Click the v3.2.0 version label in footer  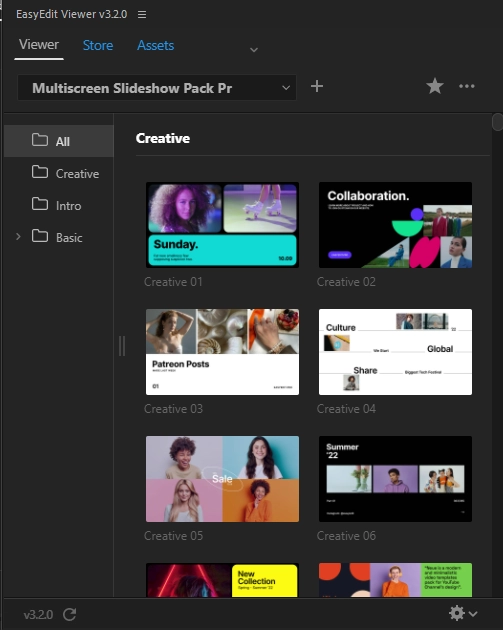38,615
